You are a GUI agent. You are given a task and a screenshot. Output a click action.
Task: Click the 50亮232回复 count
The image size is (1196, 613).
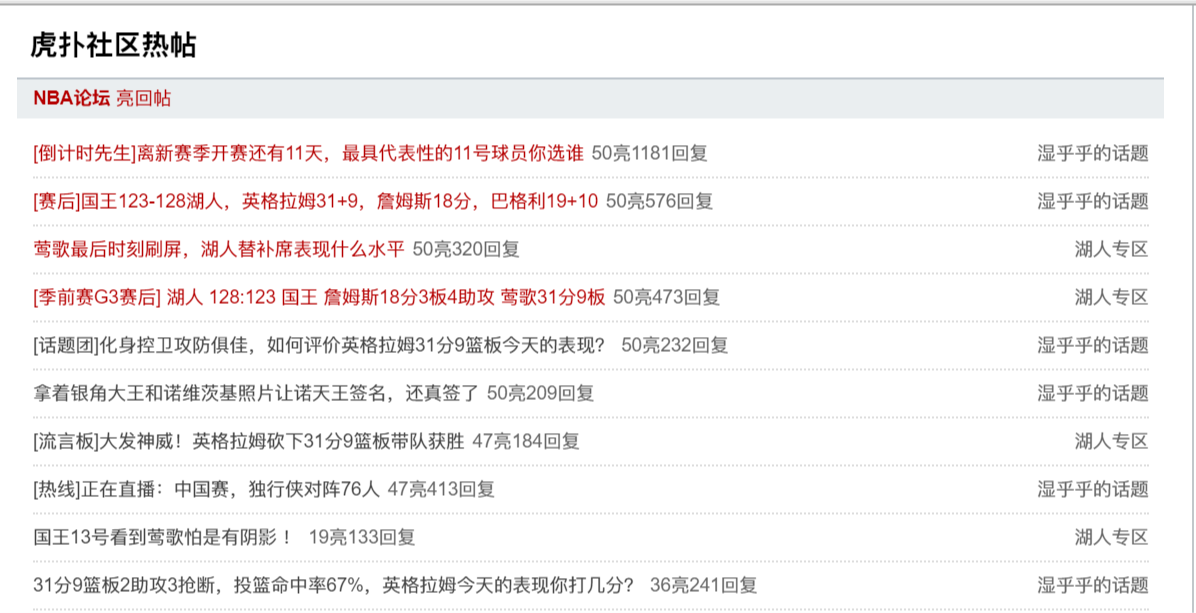675,345
